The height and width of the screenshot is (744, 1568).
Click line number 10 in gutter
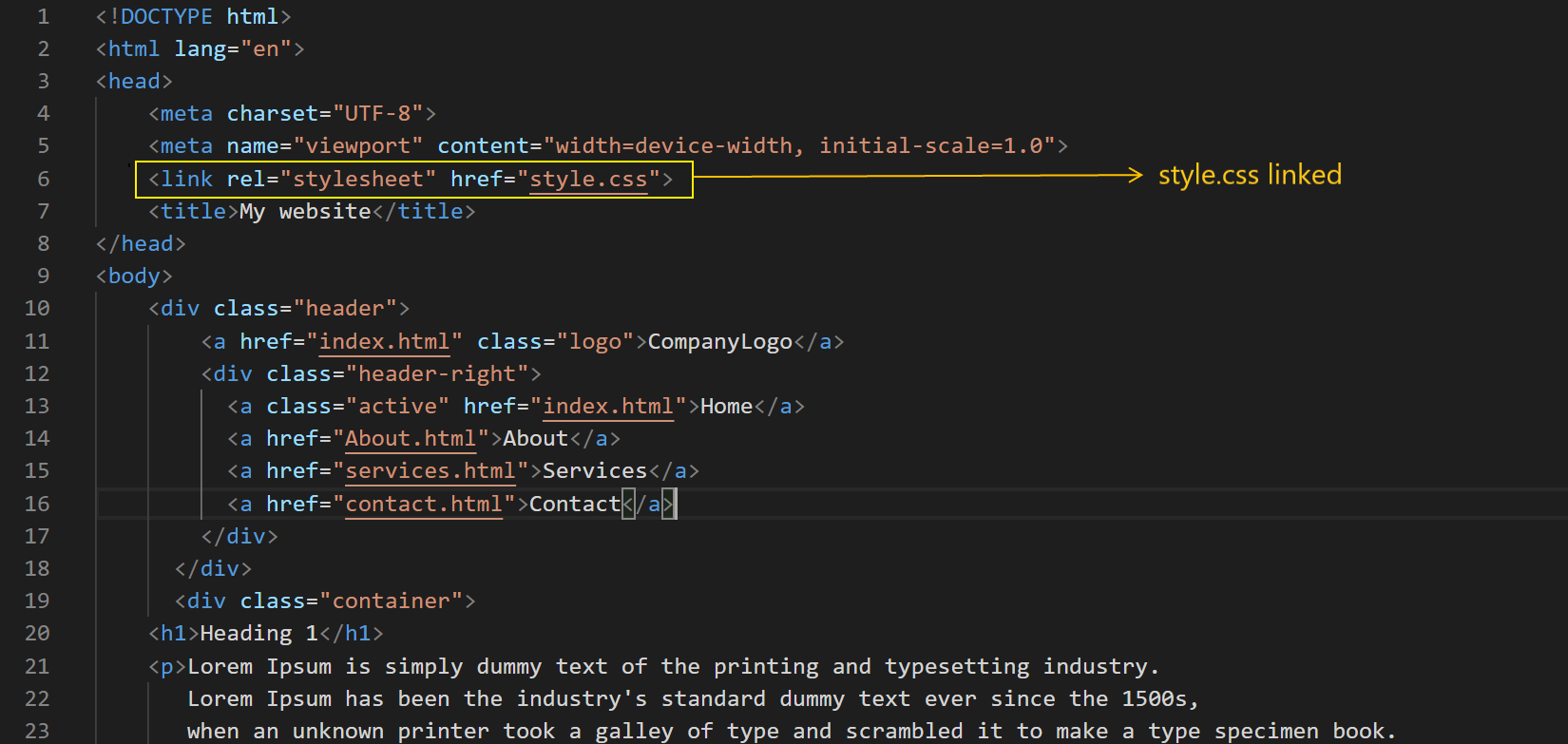pyautogui.click(x=37, y=308)
